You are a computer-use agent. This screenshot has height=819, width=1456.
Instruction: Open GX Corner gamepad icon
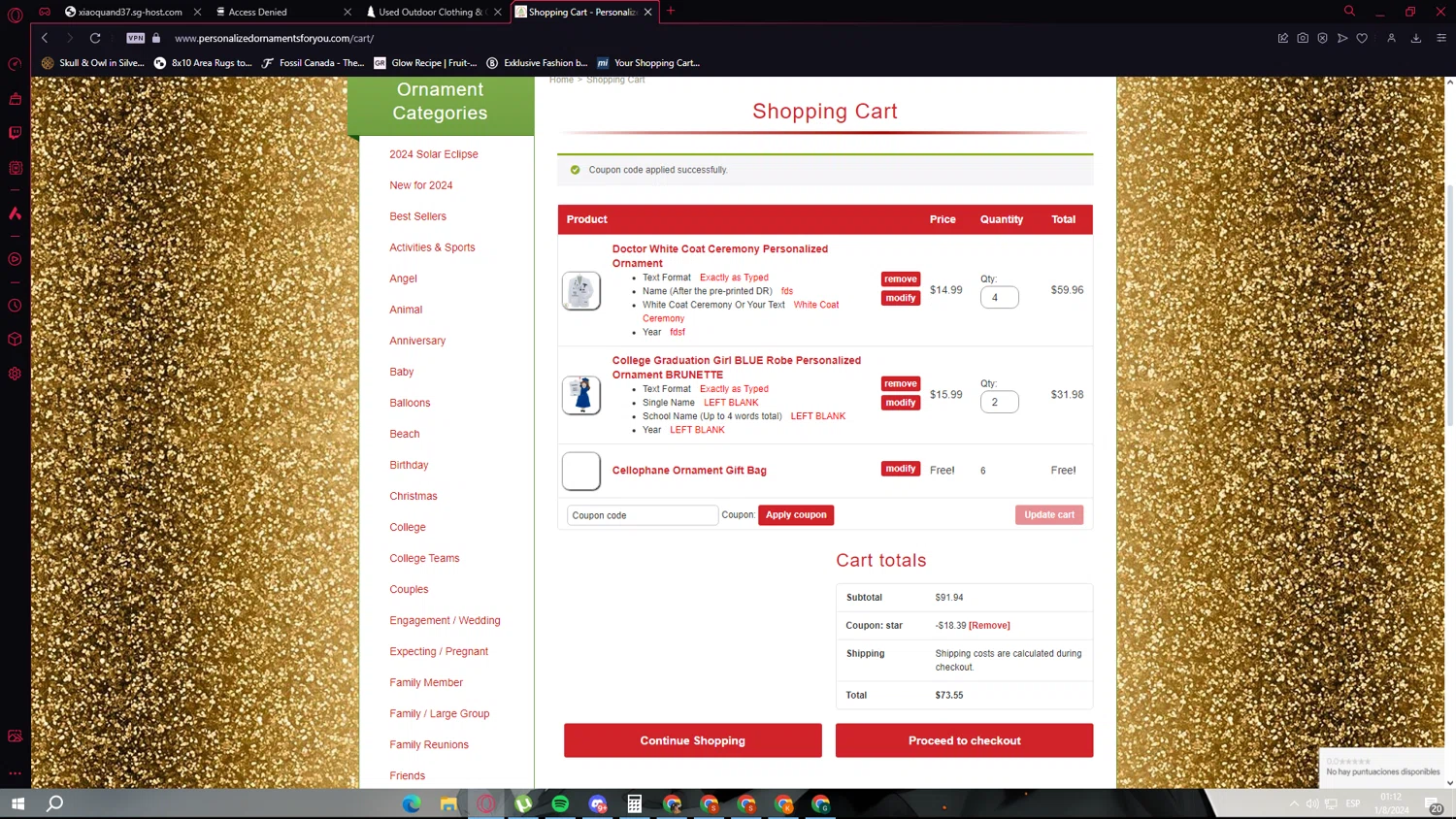(45, 12)
